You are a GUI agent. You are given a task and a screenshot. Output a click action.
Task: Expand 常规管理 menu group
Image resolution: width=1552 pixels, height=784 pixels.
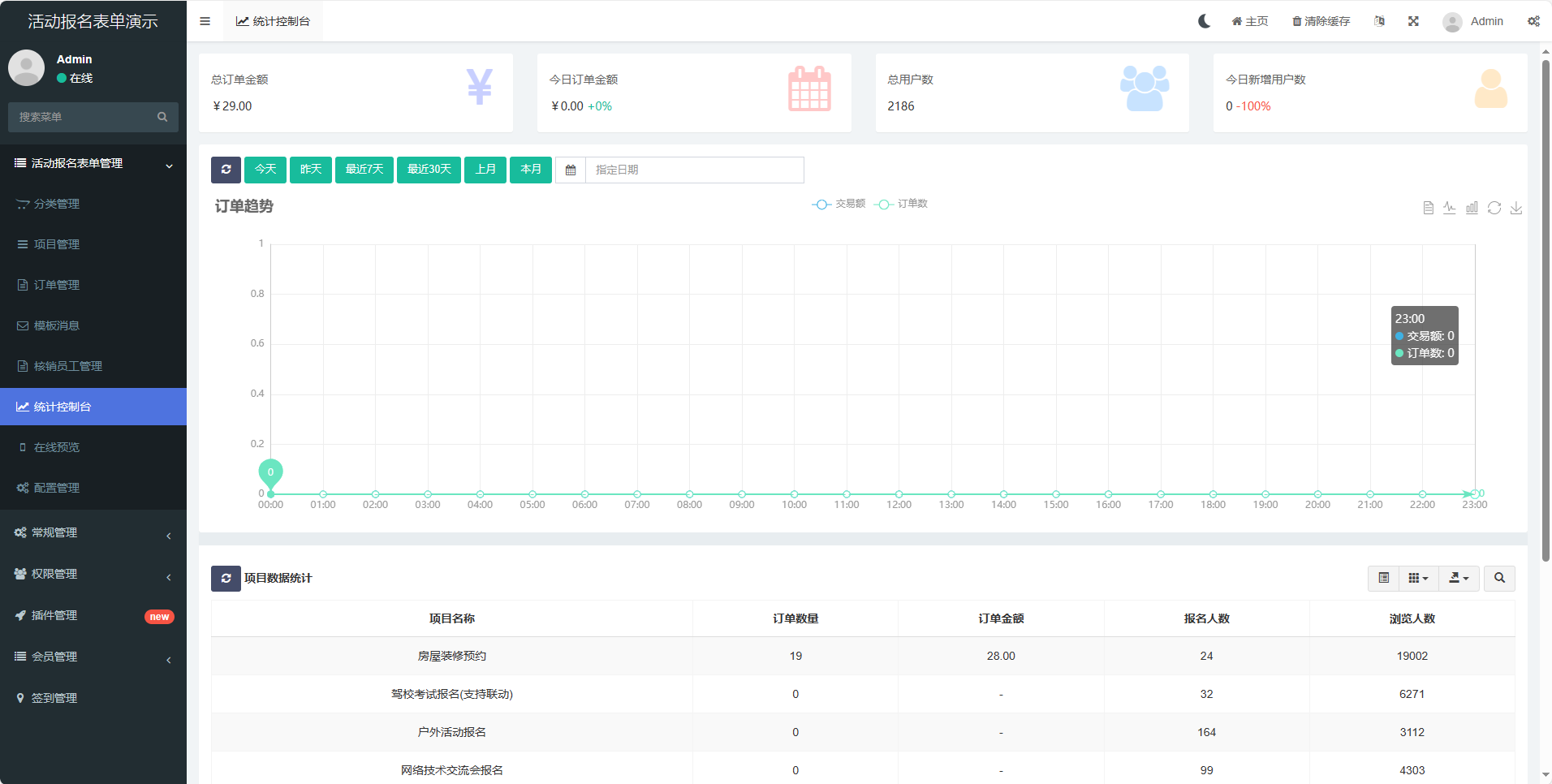93,532
